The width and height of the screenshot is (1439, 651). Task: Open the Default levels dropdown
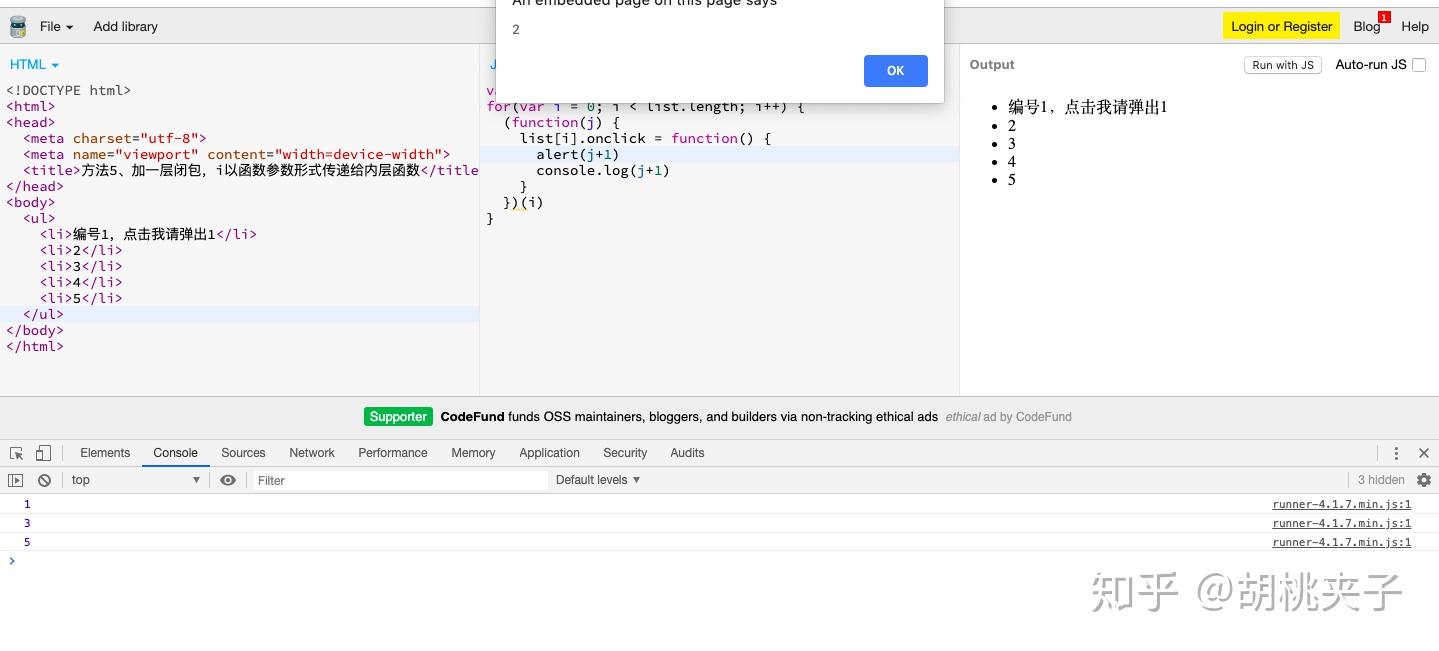coord(598,480)
